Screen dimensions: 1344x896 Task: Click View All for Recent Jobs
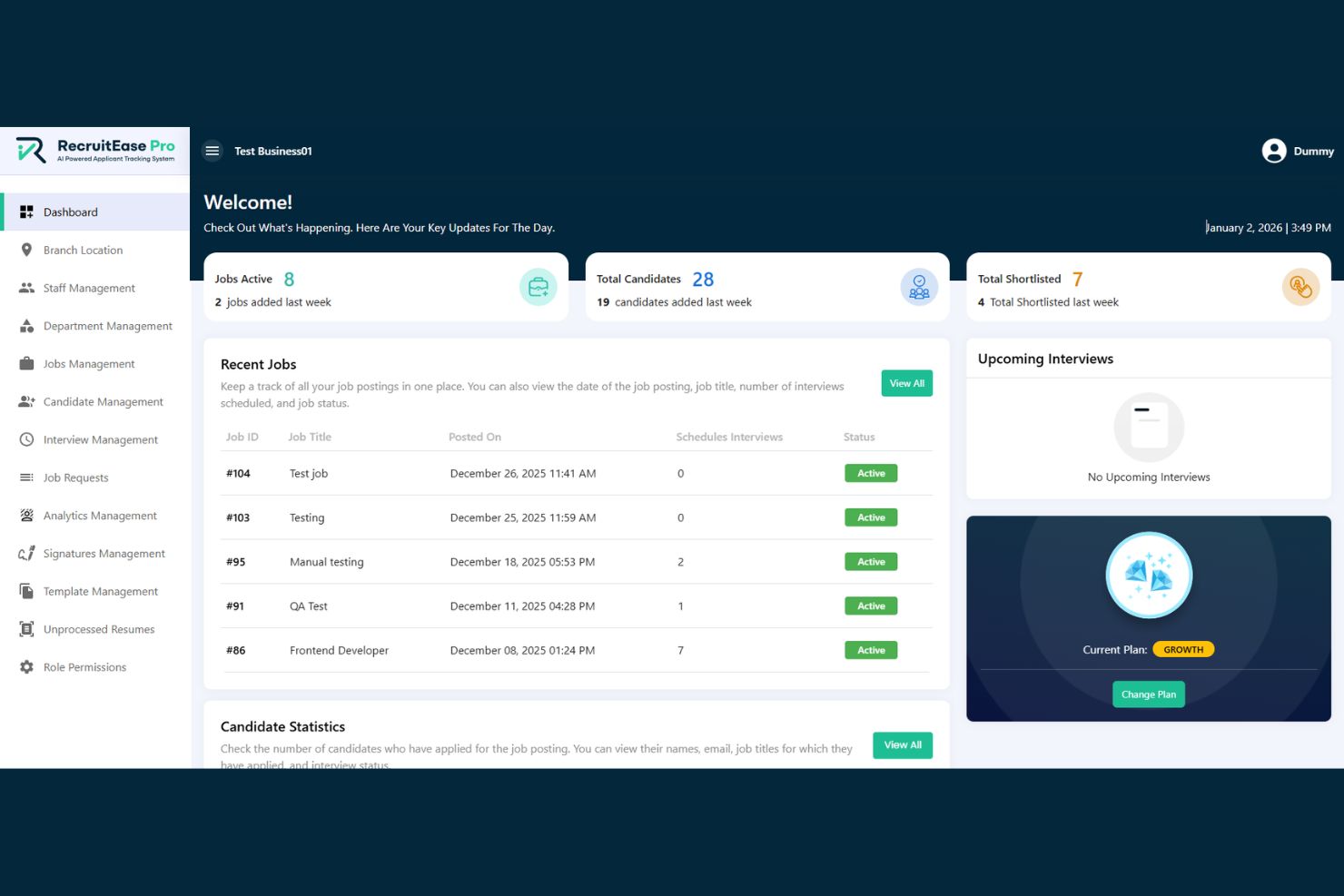pyautogui.click(x=906, y=383)
